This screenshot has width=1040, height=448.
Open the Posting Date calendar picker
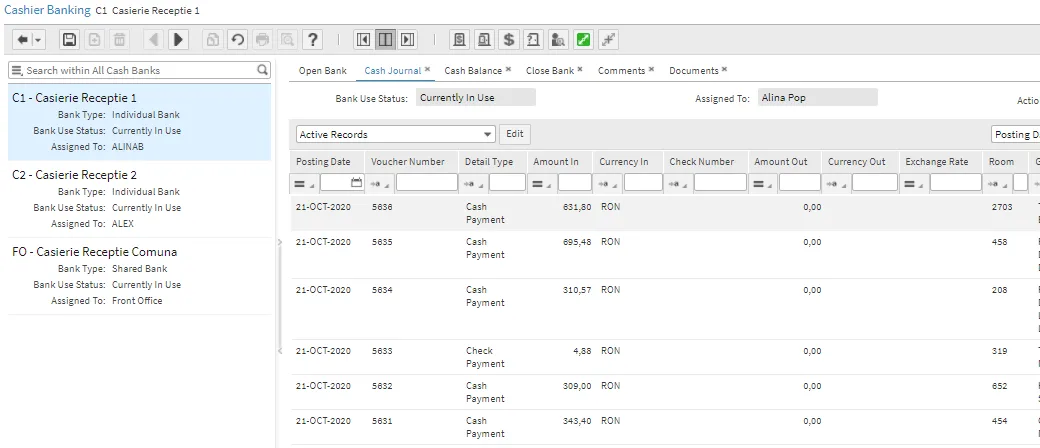357,183
